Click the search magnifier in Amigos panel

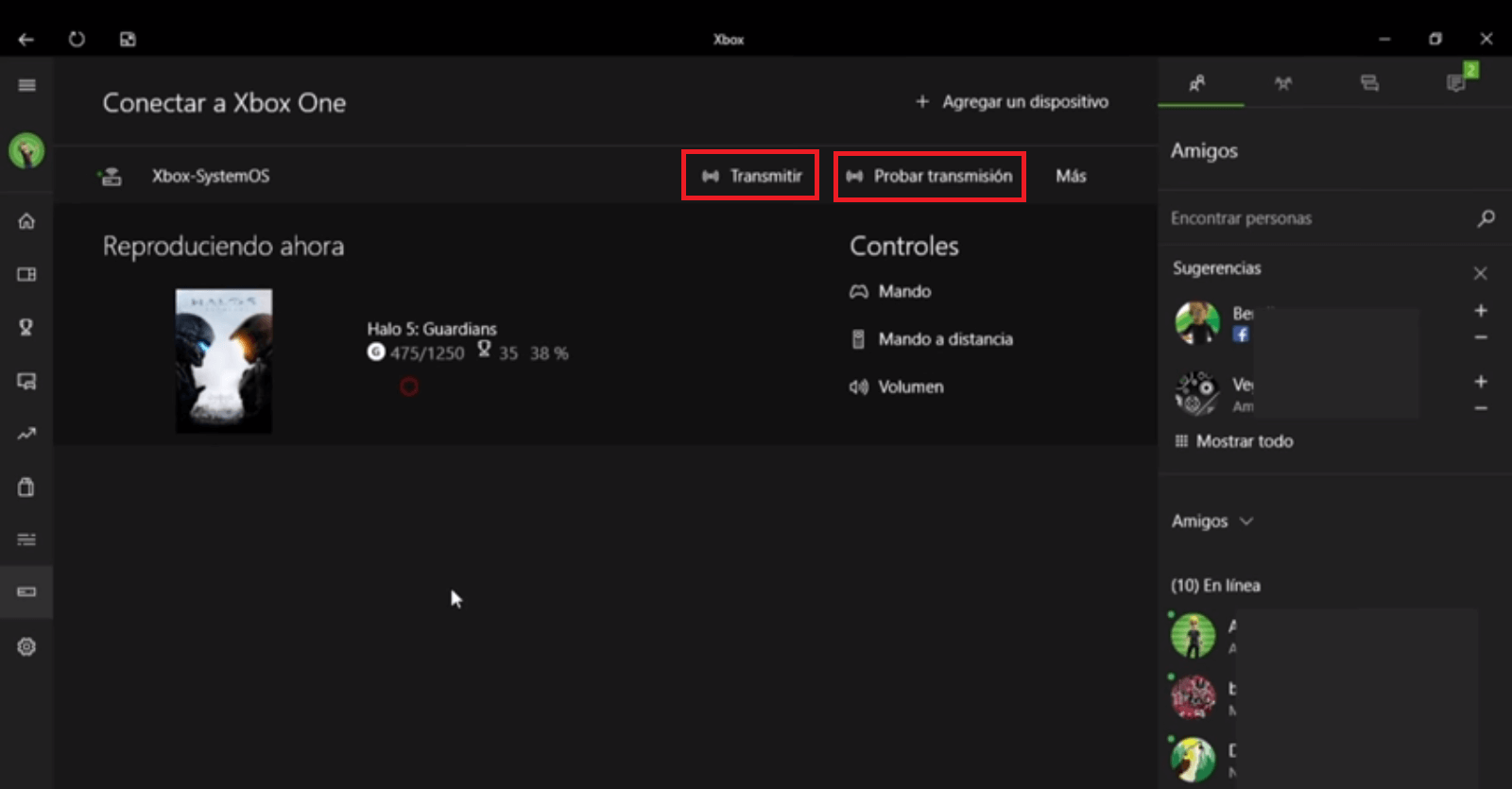click(x=1486, y=218)
